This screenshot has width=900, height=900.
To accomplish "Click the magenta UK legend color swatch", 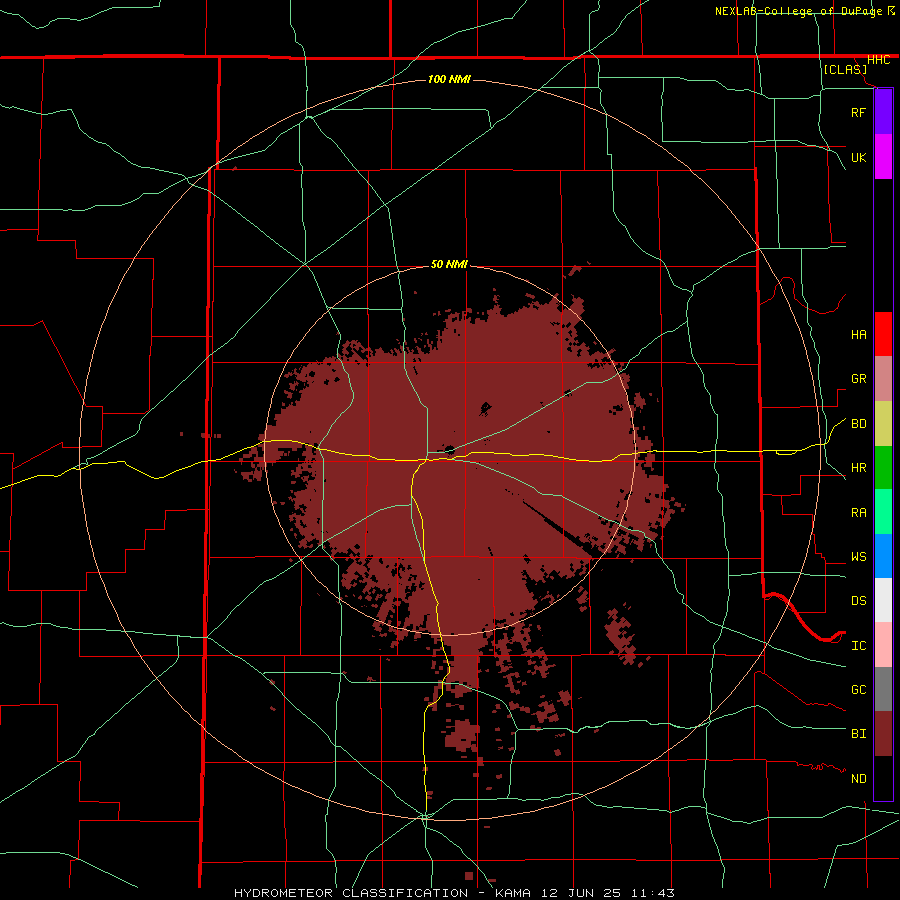I will pyautogui.click(x=883, y=157).
